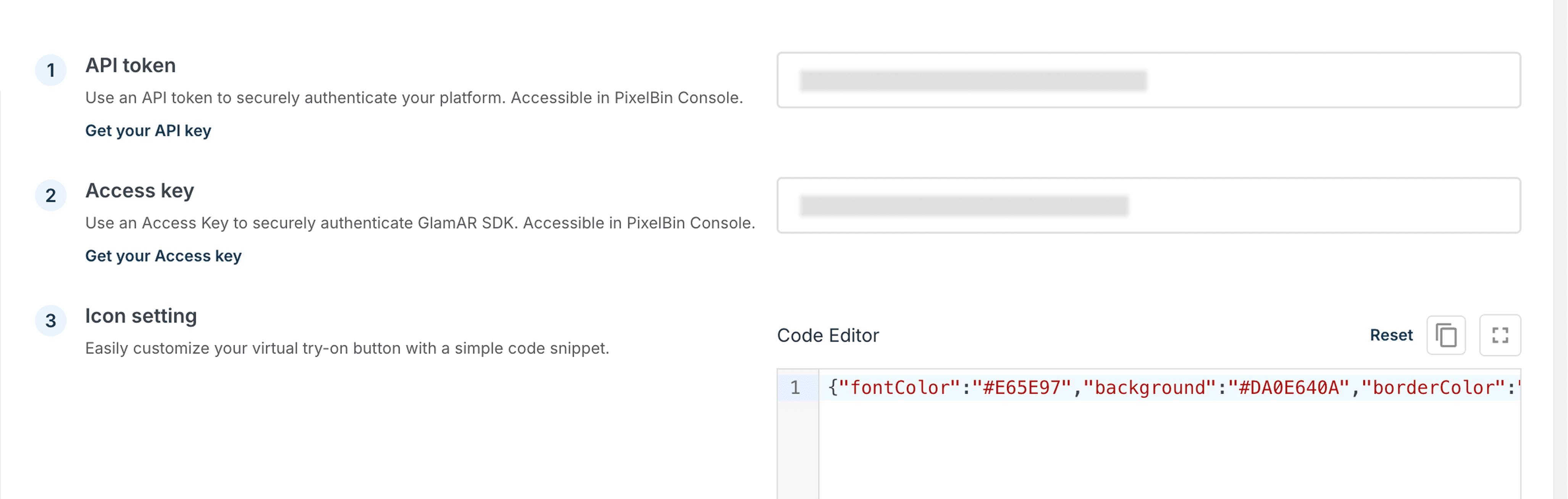Click the empty area below code line 1
Viewport: 1568px width, 499px height.
pos(1156,450)
